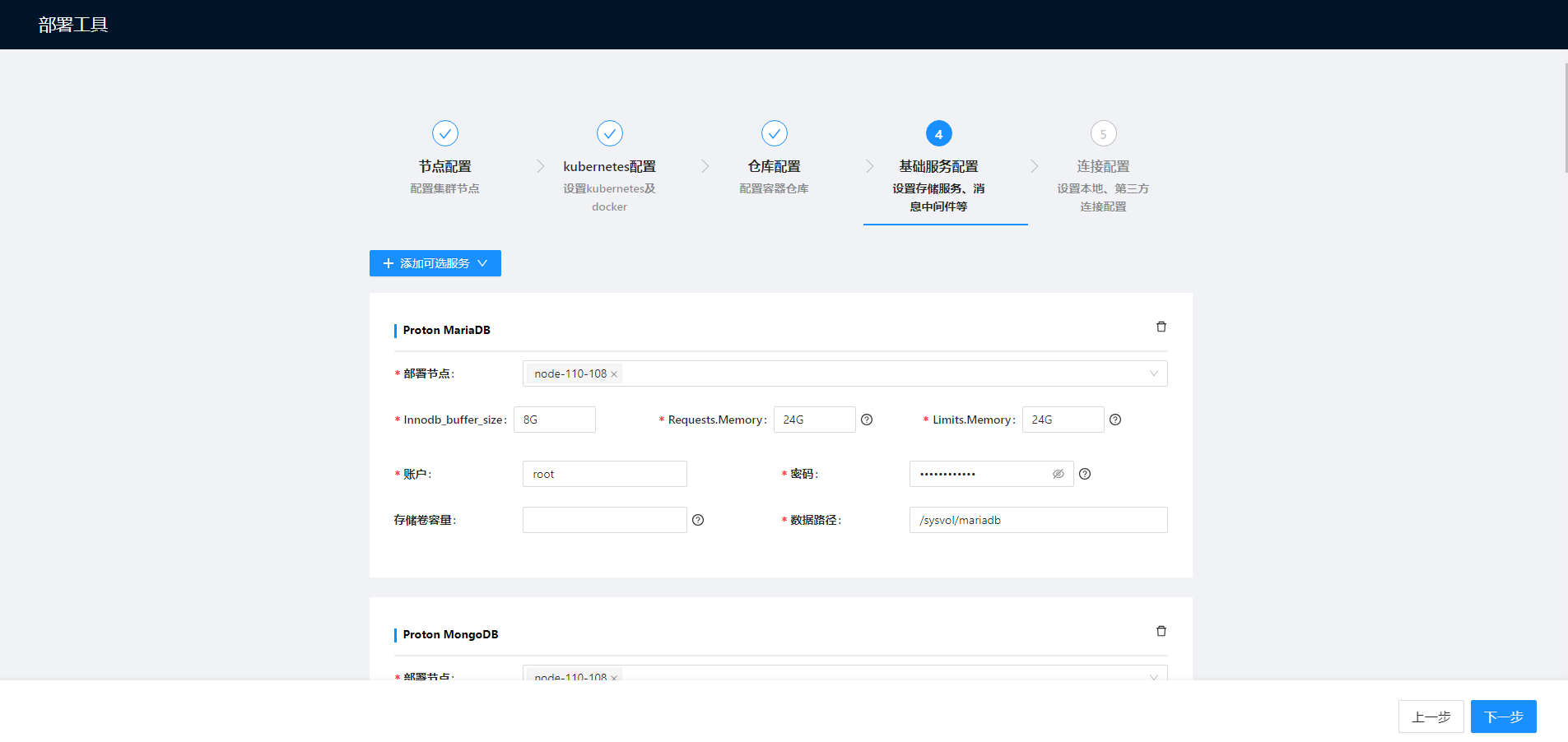Click the 账户 input with root
Screen dimensions: 1568x742
[605, 474]
